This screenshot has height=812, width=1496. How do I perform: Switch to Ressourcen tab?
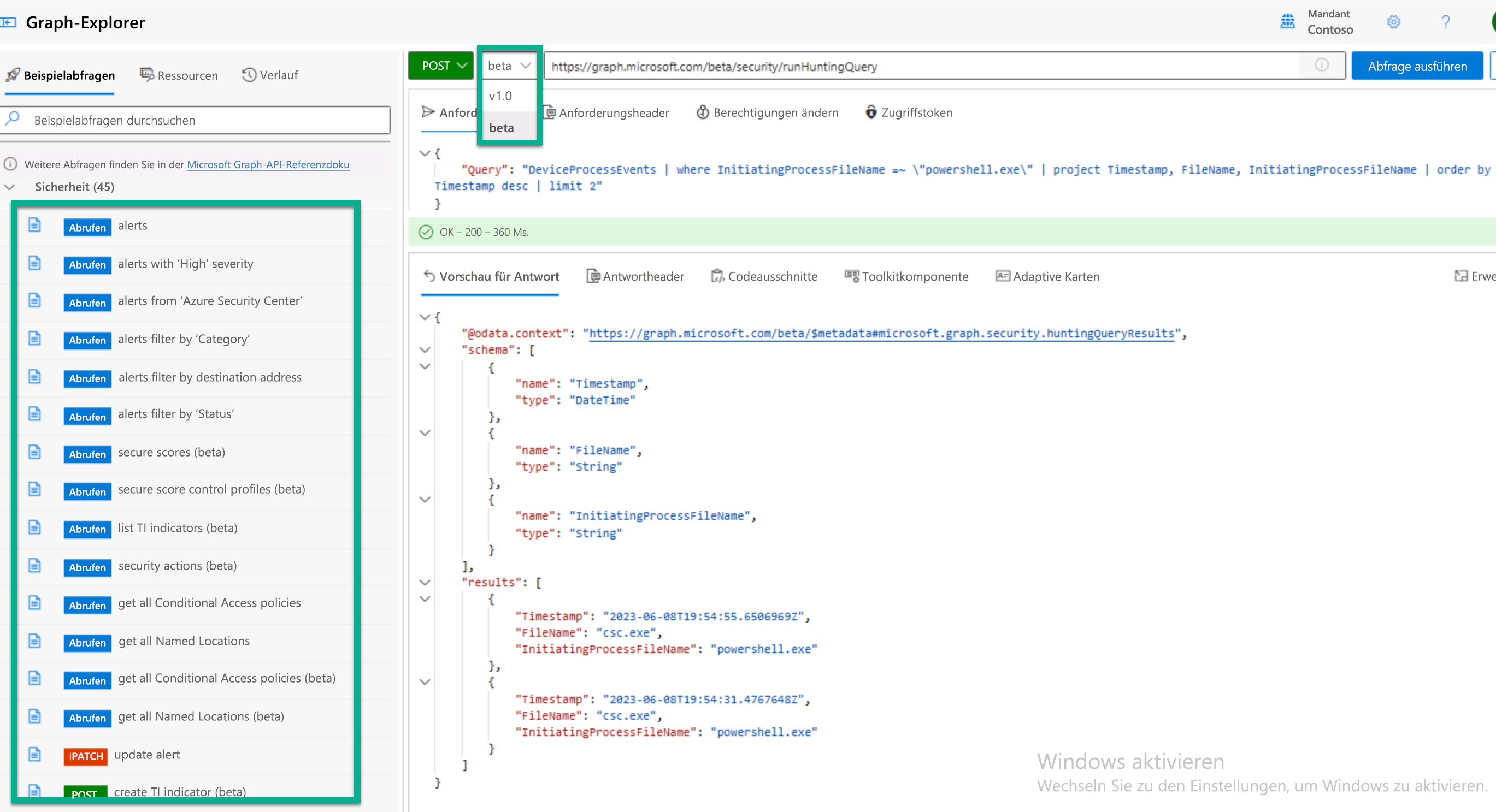click(179, 75)
